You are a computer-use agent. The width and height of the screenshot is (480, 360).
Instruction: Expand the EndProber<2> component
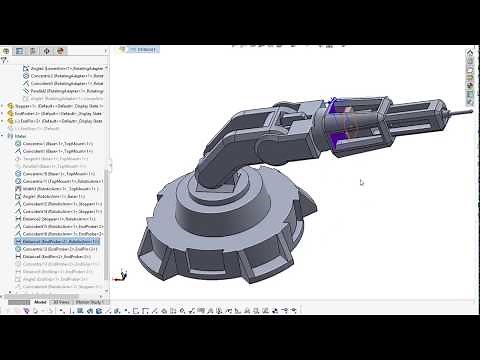click(x=3, y=114)
